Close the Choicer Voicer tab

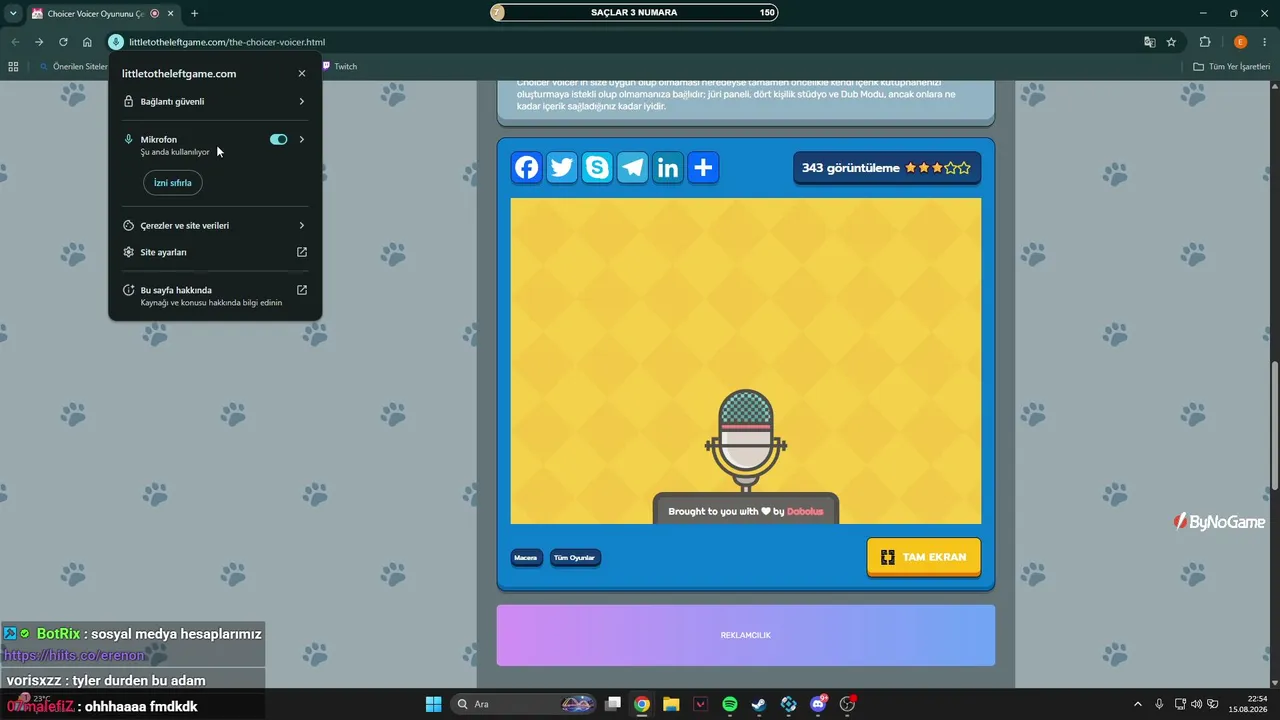[170, 13]
